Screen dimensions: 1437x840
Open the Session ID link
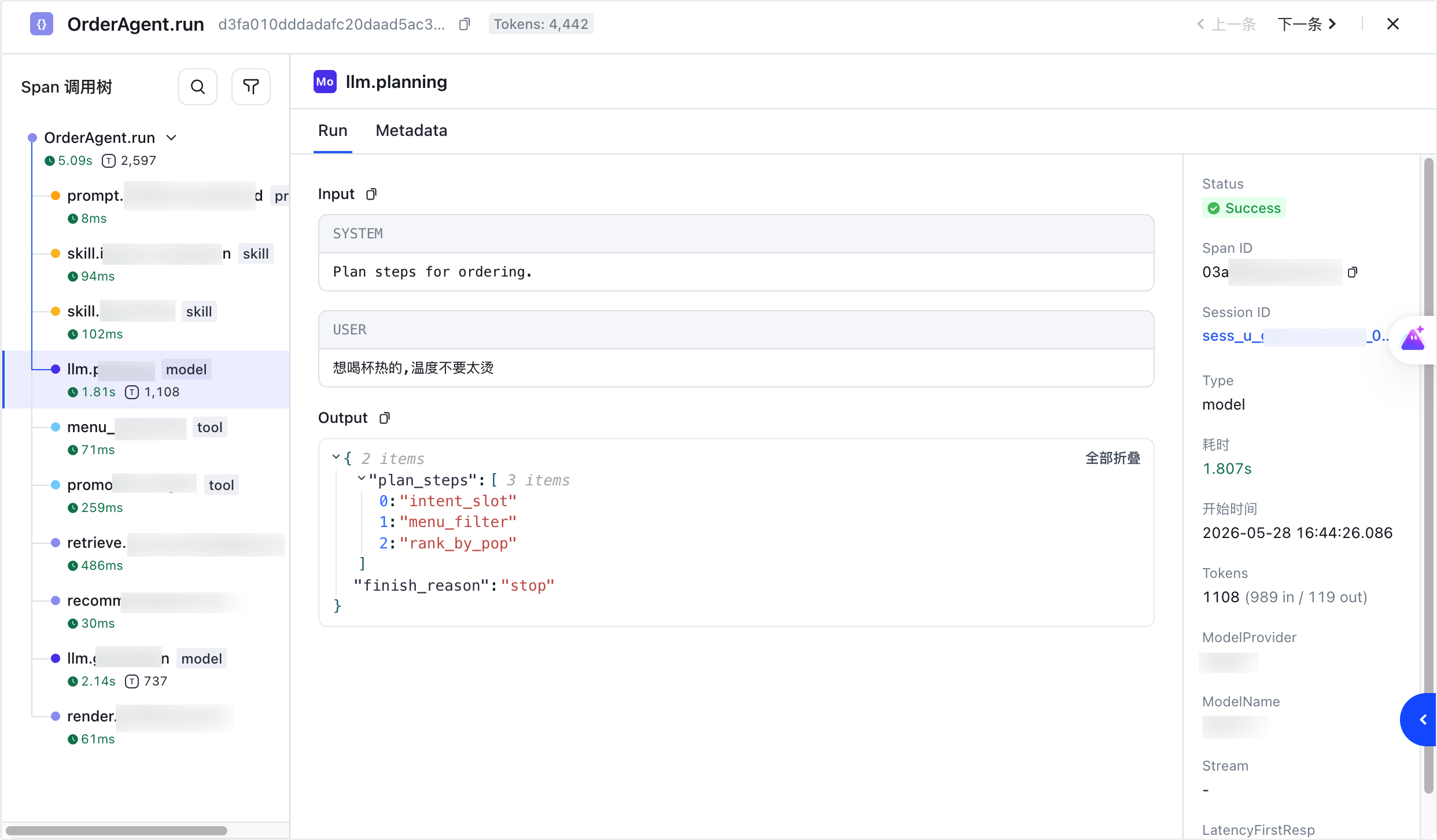click(1295, 336)
